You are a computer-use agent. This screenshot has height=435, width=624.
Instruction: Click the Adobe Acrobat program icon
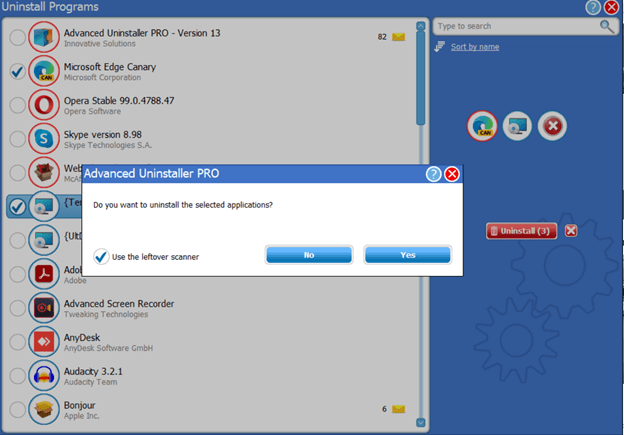(44, 274)
